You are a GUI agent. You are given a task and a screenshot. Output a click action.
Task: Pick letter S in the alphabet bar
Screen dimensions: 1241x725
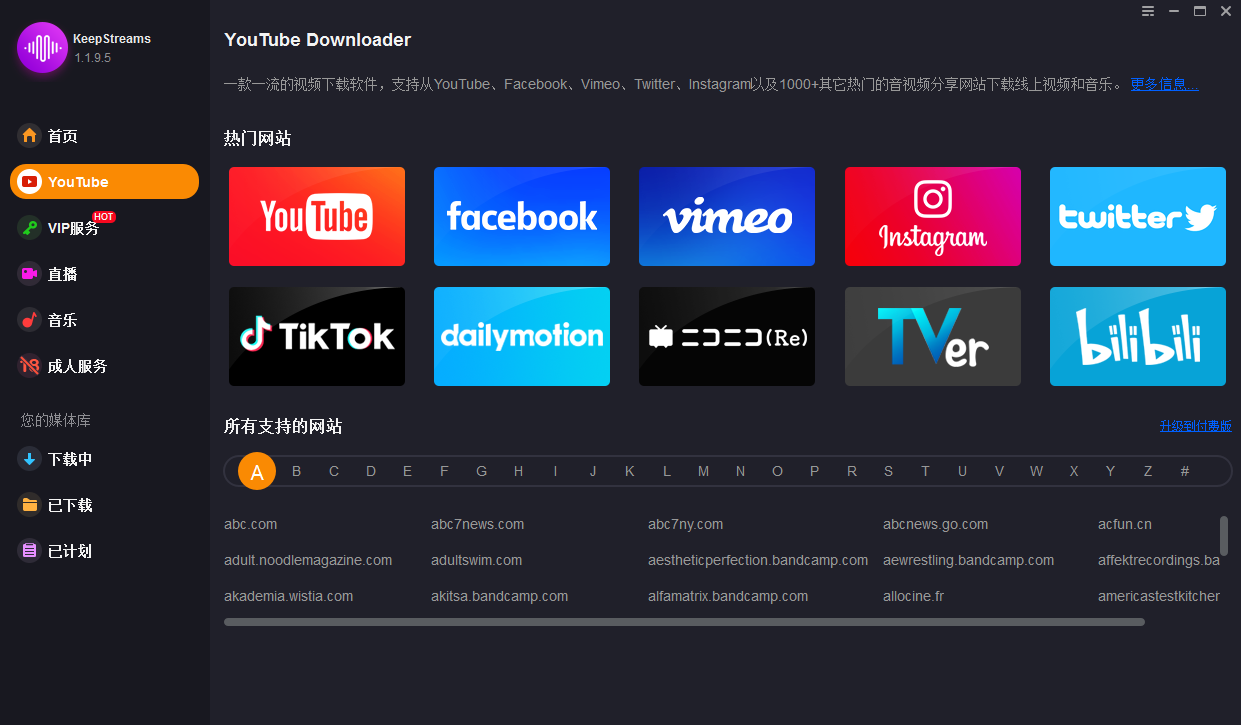[x=888, y=471]
